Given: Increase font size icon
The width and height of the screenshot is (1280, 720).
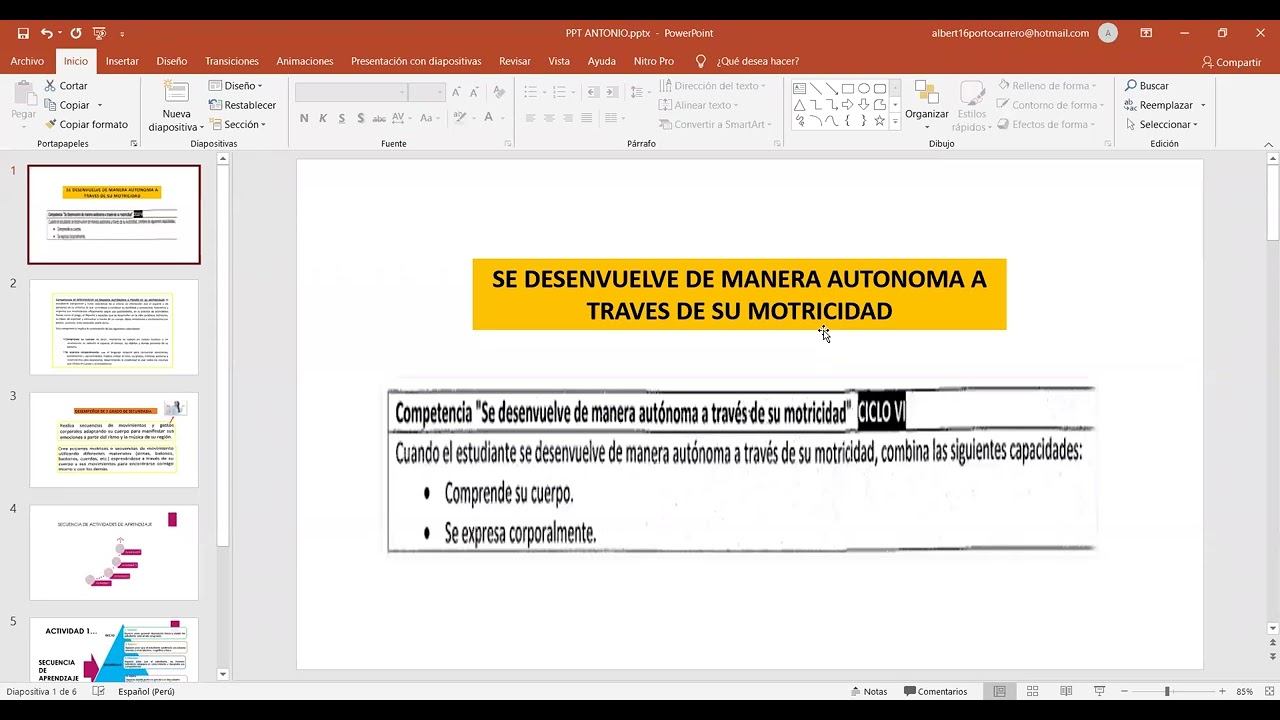Looking at the screenshot, I should pyautogui.click(x=457, y=92).
